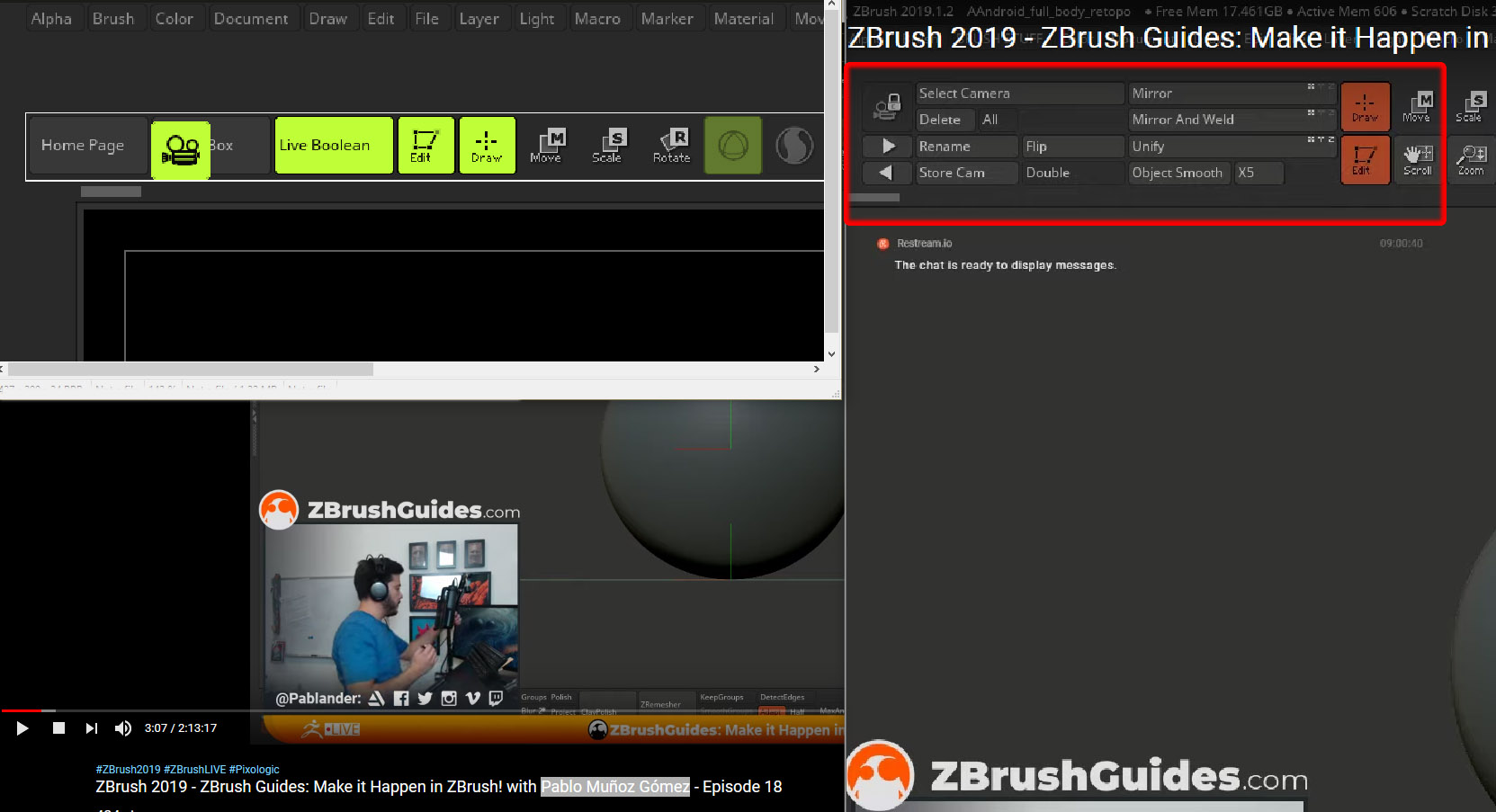This screenshot has width=1496, height=812.
Task: Click the Twitch icon next to @Pablander
Action: (496, 699)
